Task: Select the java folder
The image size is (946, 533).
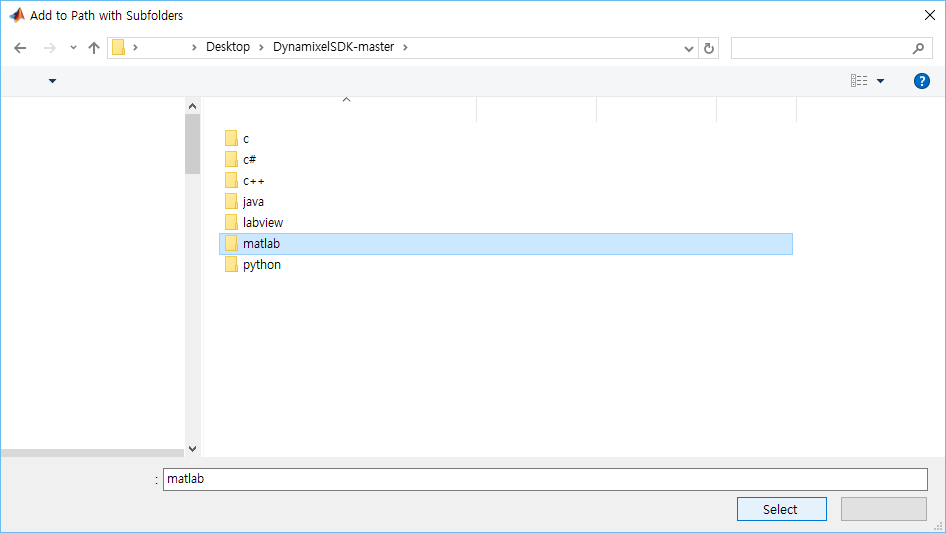Action: pyautogui.click(x=253, y=202)
